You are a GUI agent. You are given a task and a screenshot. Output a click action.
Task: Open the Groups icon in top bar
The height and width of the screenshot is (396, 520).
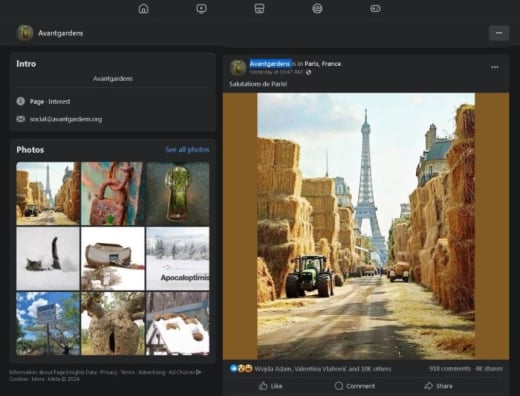click(317, 8)
